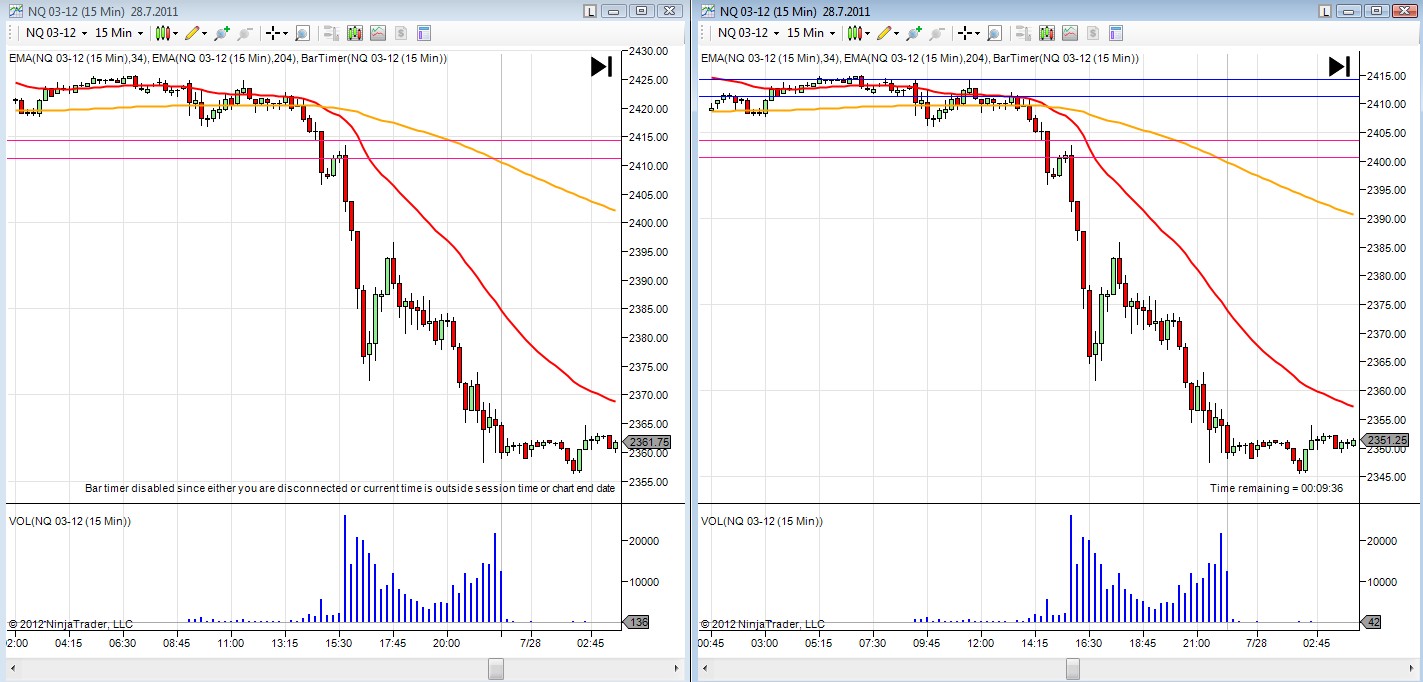
Task: Expand the NQ 03-12 instrument dropdown, left window
Action: 84,33
